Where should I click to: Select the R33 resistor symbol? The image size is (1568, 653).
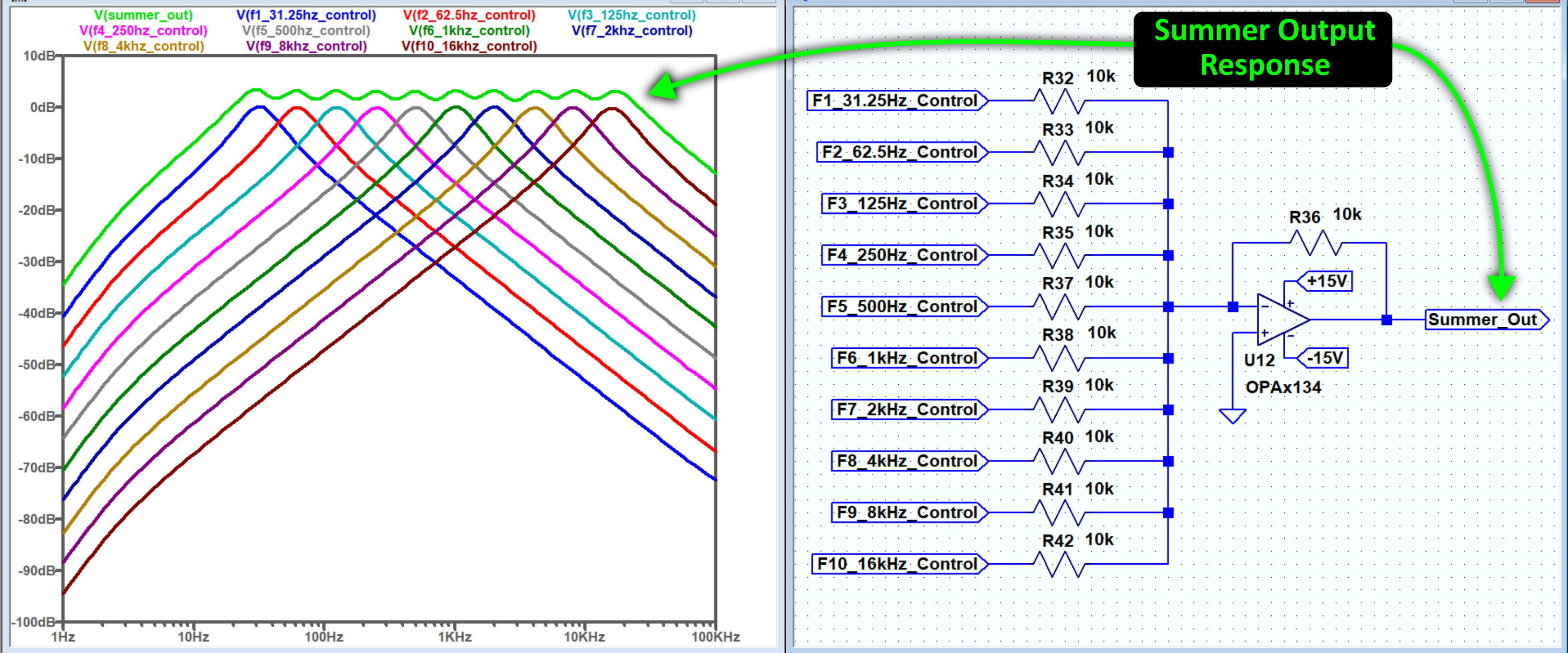coord(1060,153)
